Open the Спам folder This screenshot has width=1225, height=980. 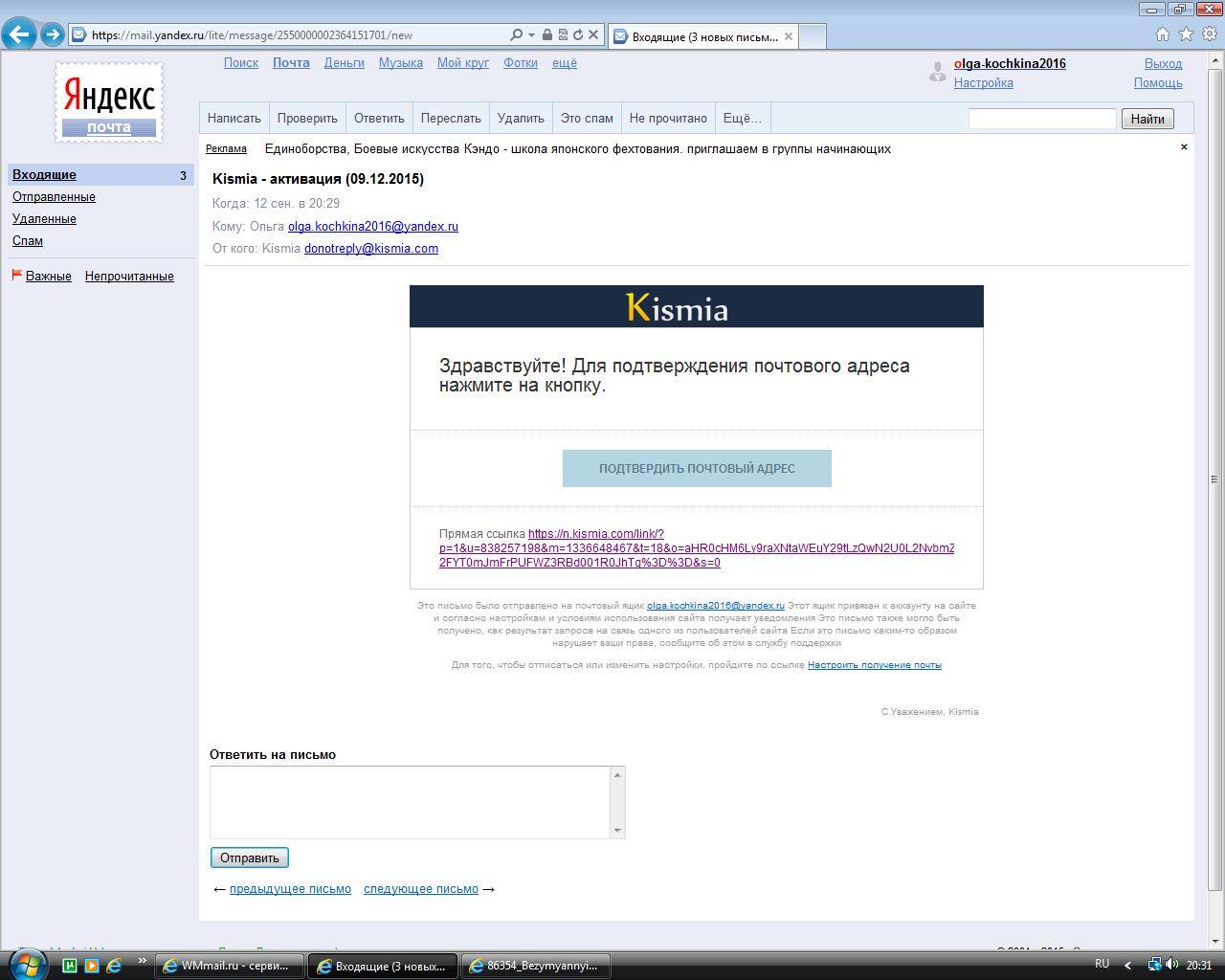pos(28,240)
